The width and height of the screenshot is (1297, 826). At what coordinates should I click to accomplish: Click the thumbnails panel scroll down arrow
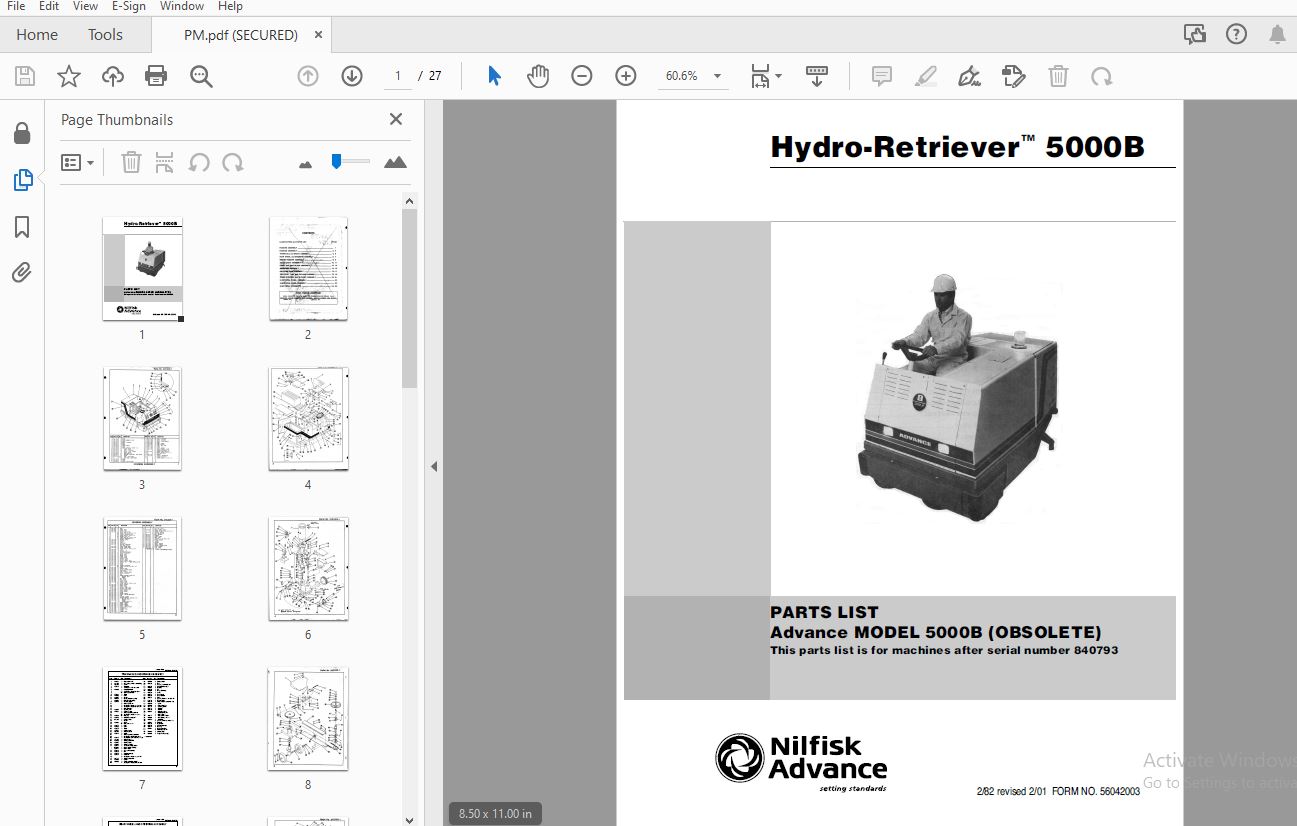click(410, 819)
